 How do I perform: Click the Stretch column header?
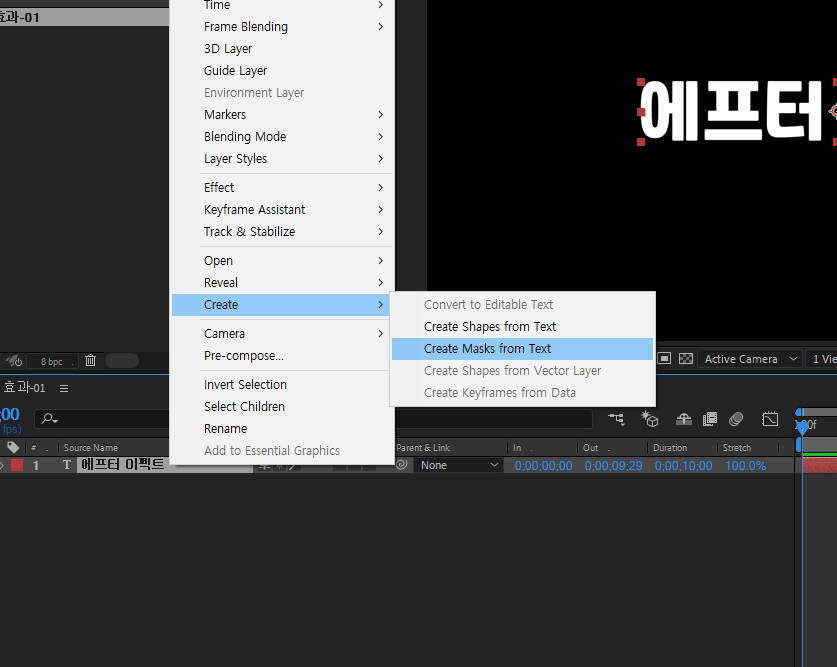coord(737,448)
